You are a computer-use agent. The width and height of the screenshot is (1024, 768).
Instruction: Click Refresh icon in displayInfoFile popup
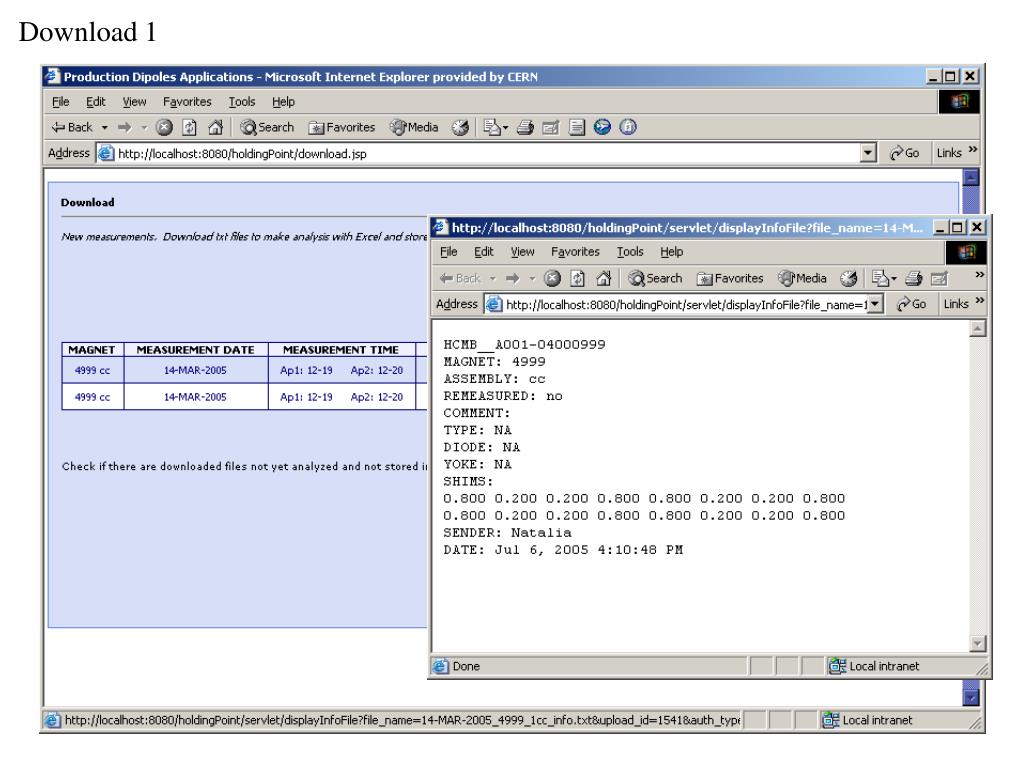(x=578, y=278)
